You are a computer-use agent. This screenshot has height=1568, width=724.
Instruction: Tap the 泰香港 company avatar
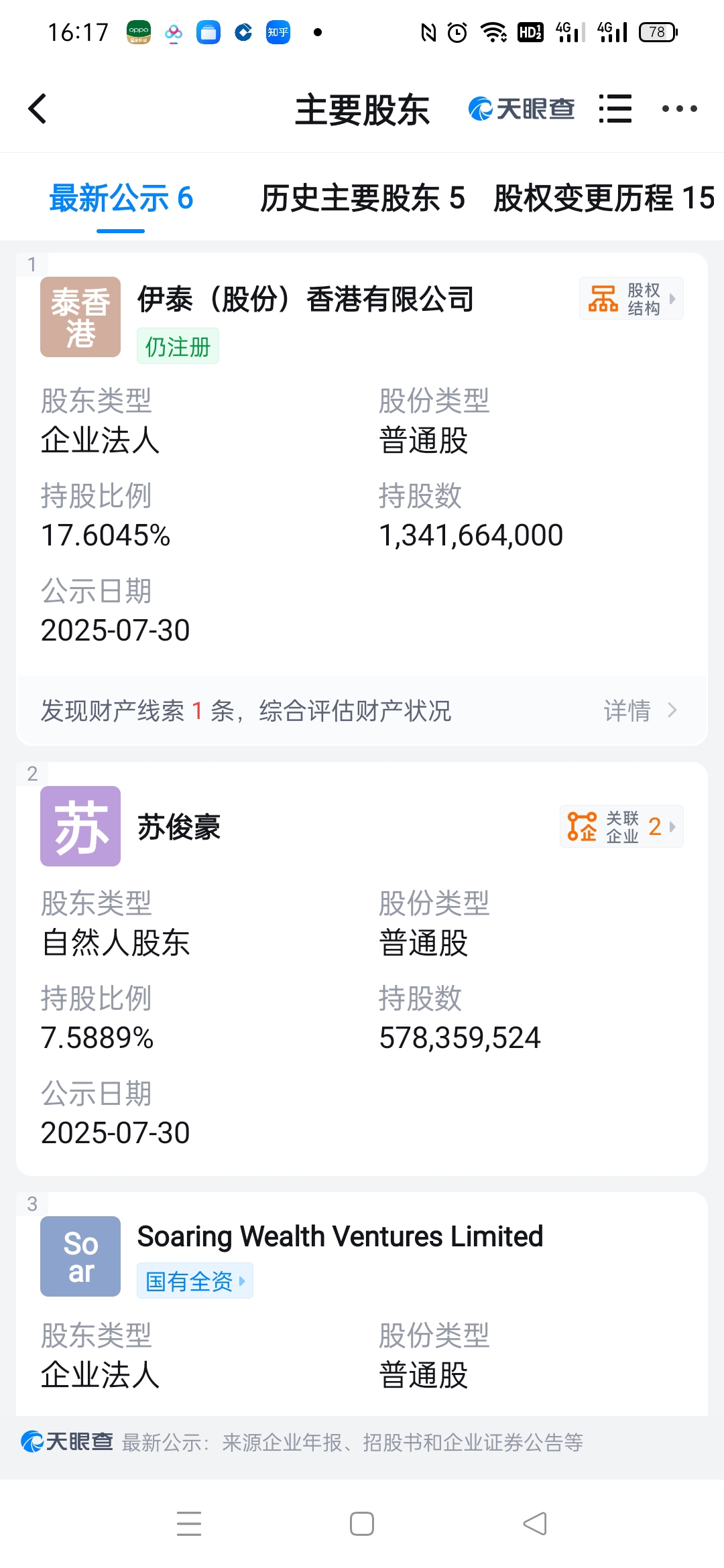click(80, 317)
